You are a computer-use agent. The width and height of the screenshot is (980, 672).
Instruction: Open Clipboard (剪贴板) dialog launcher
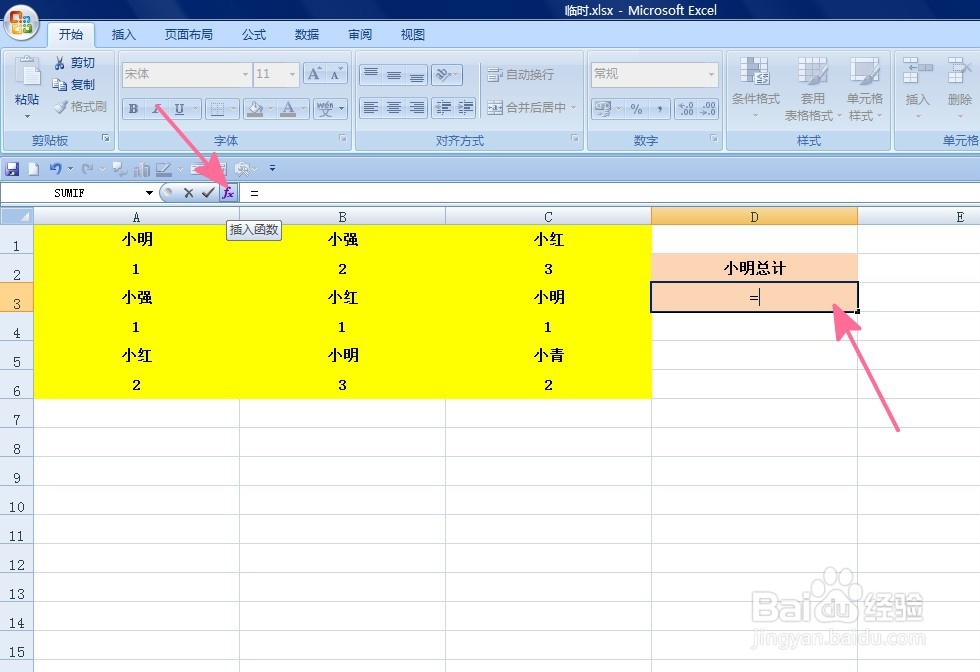pyautogui.click(x=106, y=138)
